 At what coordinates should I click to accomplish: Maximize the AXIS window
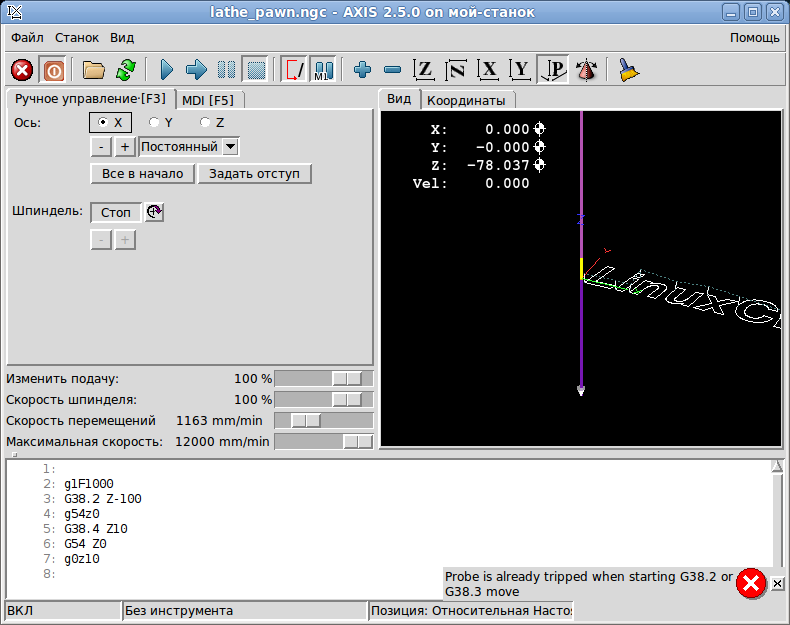point(753,12)
